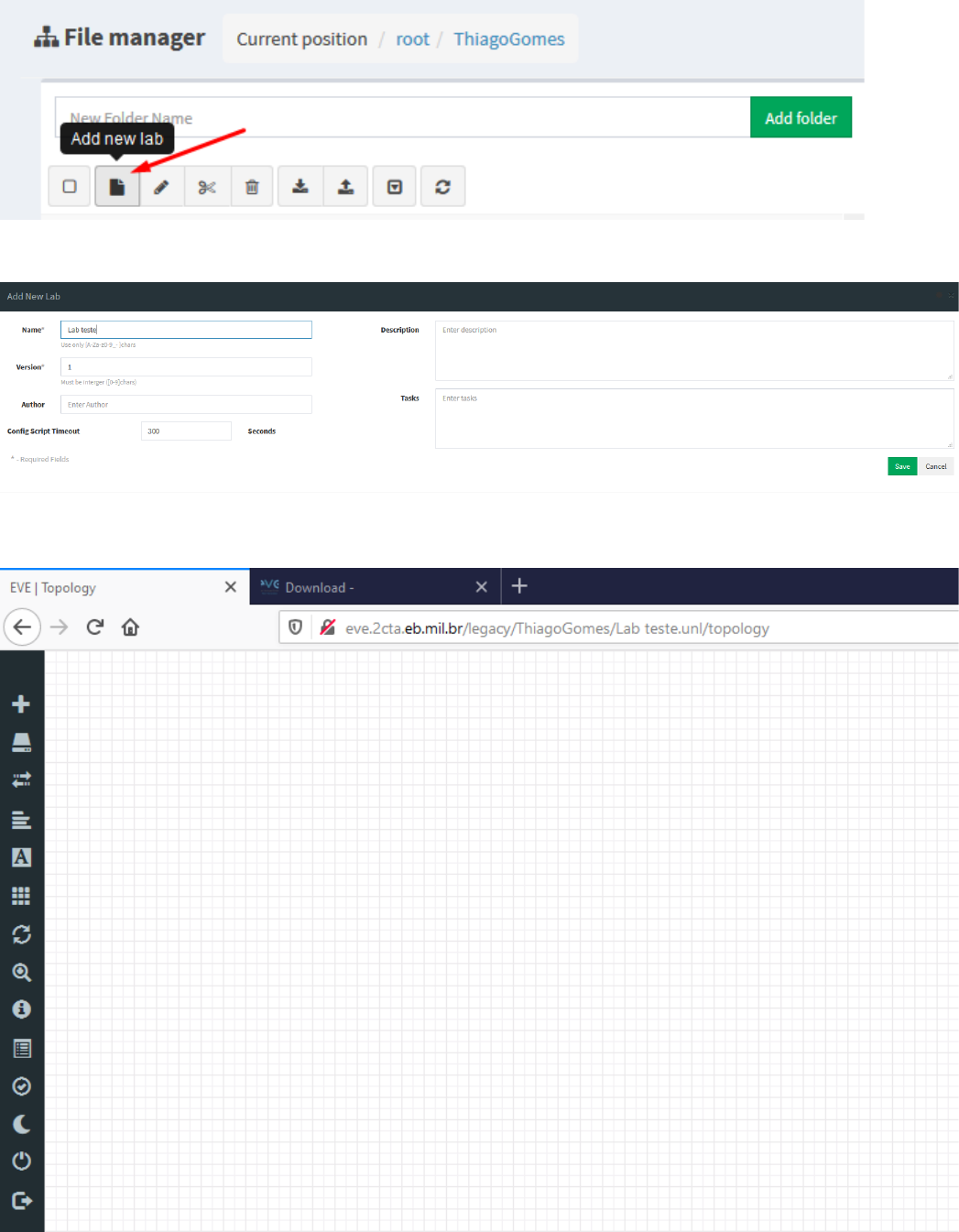Delete items with the trash icon

tap(252, 186)
